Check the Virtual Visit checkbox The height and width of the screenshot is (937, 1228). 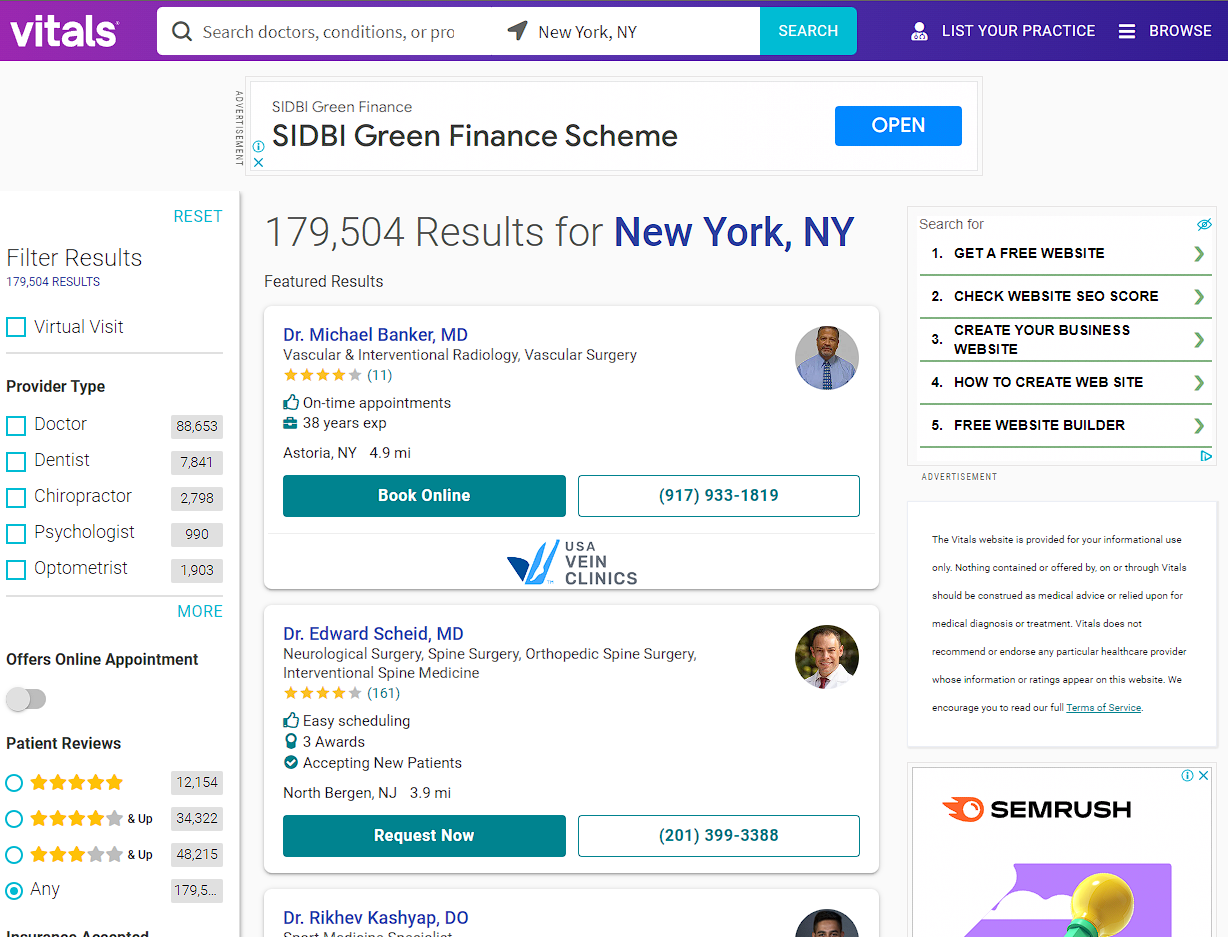16,327
